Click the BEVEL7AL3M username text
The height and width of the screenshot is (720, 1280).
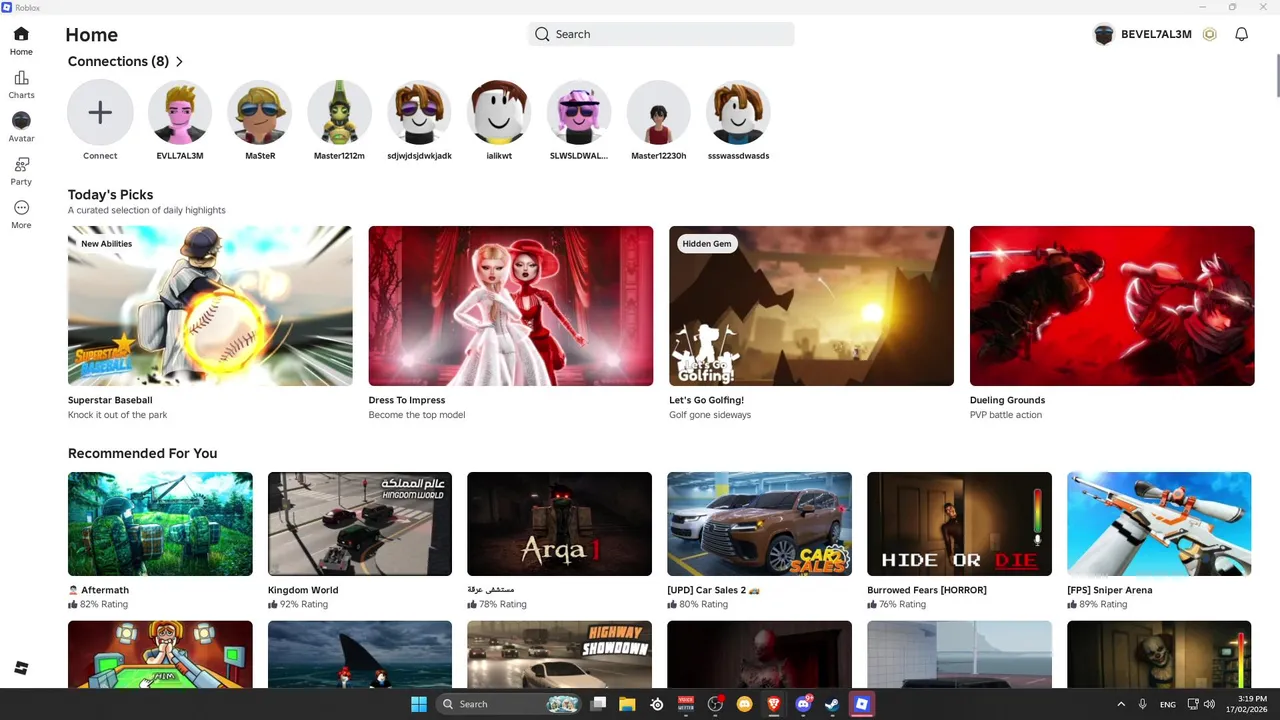(1156, 34)
